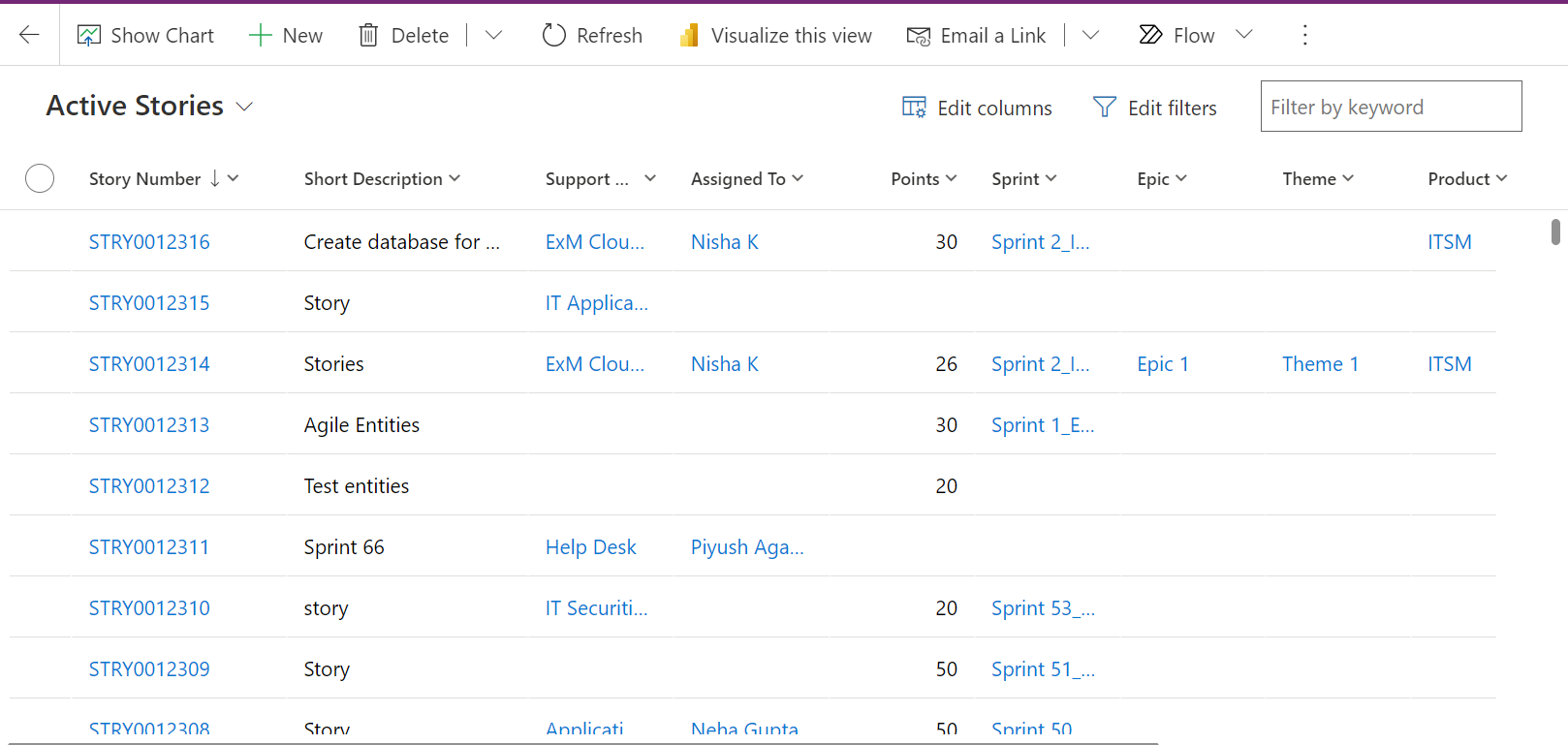Toggle the select all rows circle

[x=40, y=178]
